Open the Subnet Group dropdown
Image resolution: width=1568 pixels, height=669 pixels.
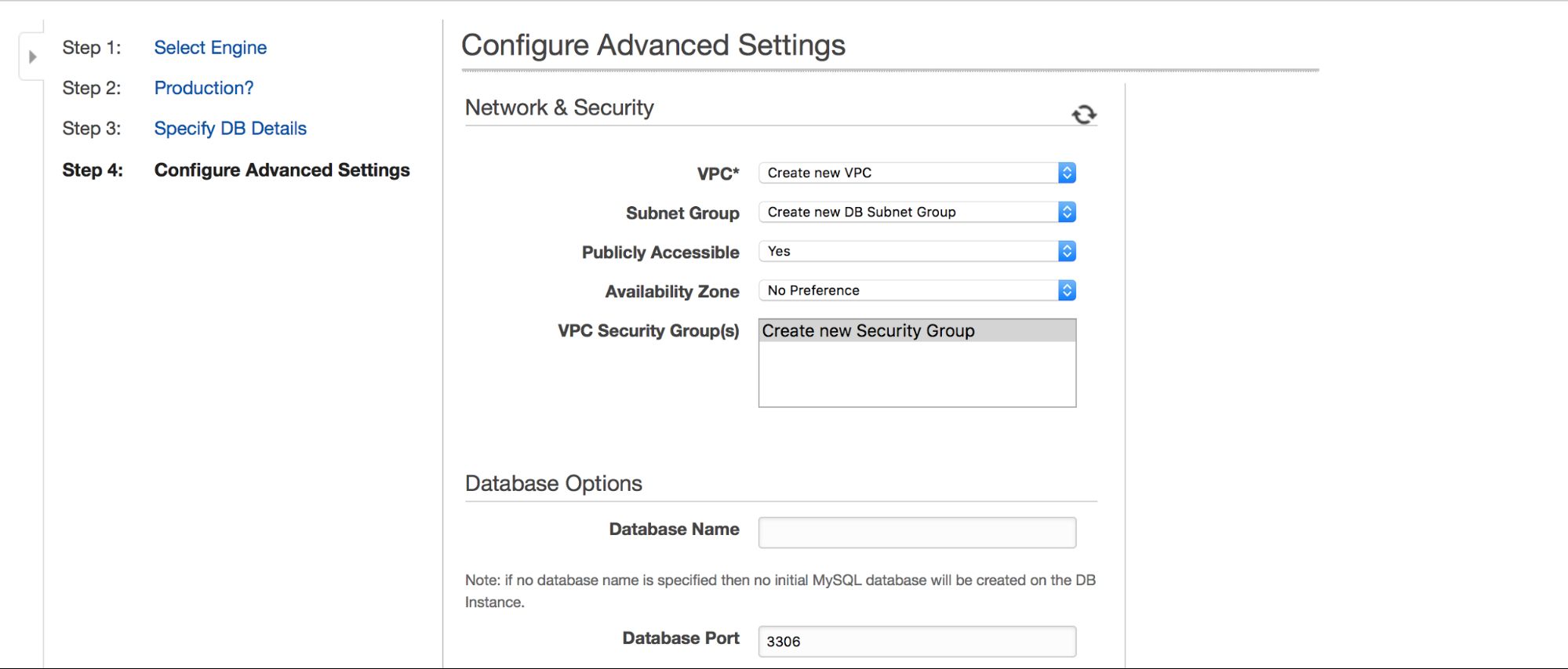[x=917, y=212]
